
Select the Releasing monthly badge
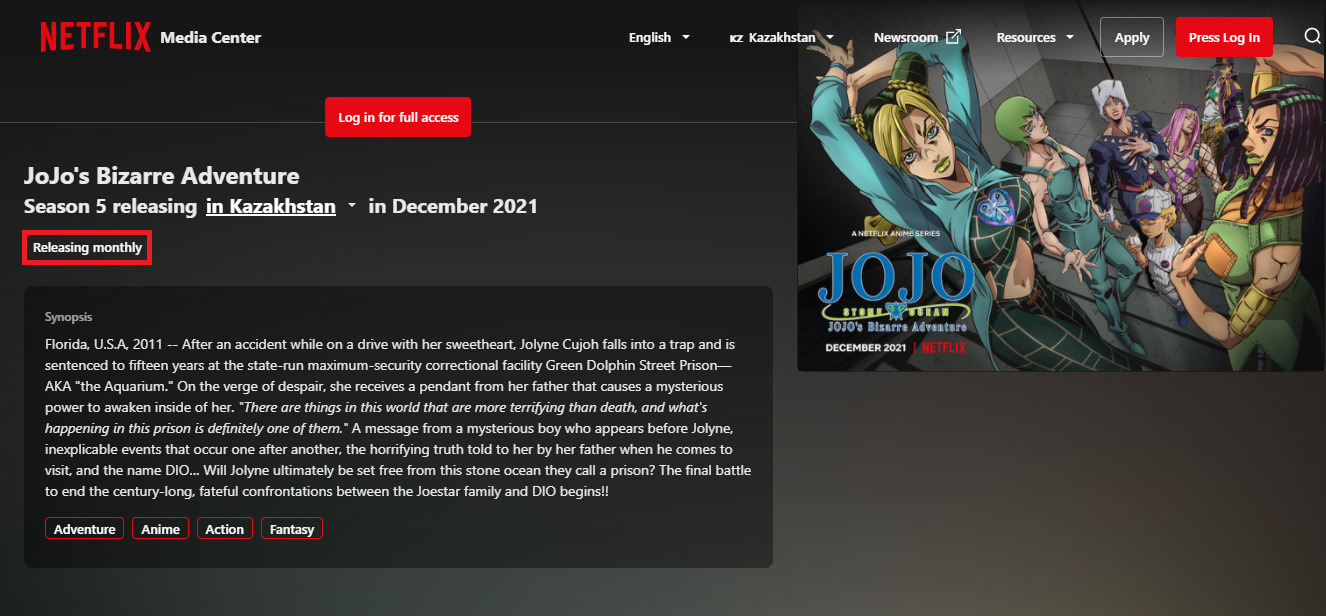click(x=88, y=247)
